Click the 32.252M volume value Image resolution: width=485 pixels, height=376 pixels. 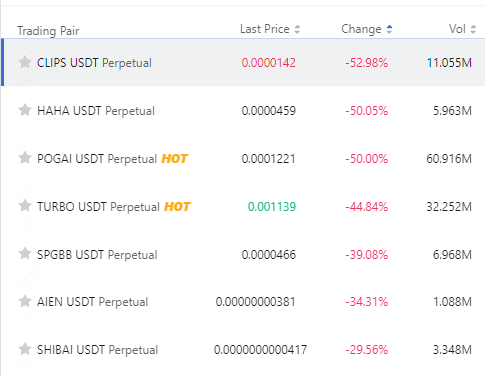pos(449,207)
